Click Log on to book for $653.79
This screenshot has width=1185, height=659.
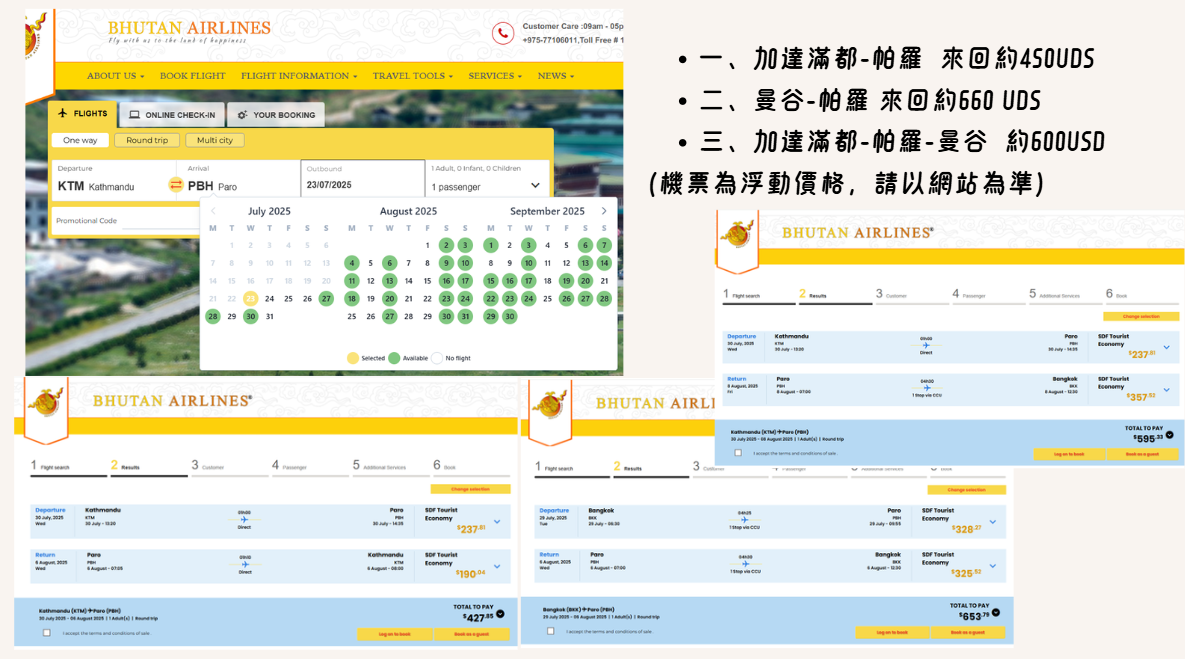pyautogui.click(x=892, y=633)
